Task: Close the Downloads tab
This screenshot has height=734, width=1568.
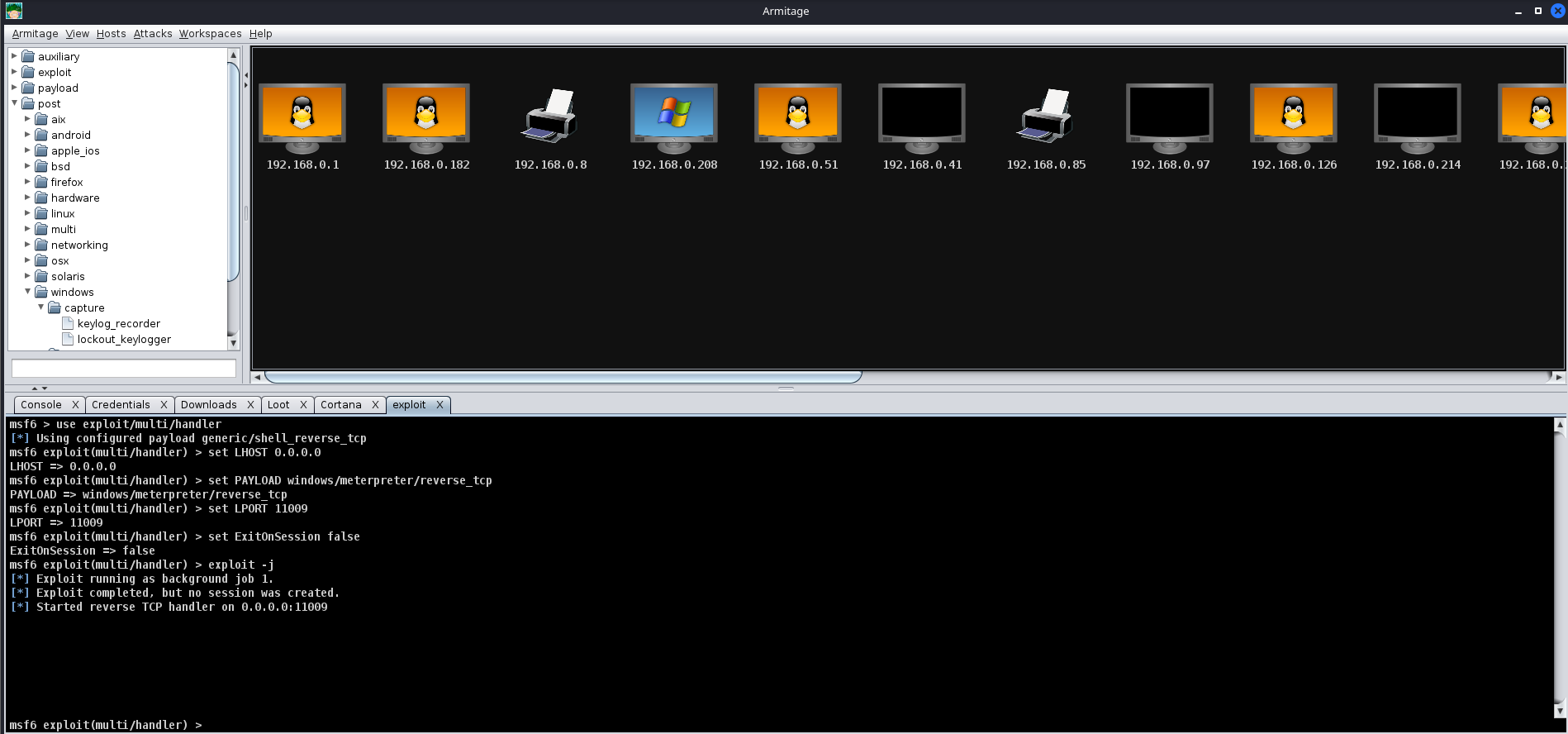Action: coord(250,405)
